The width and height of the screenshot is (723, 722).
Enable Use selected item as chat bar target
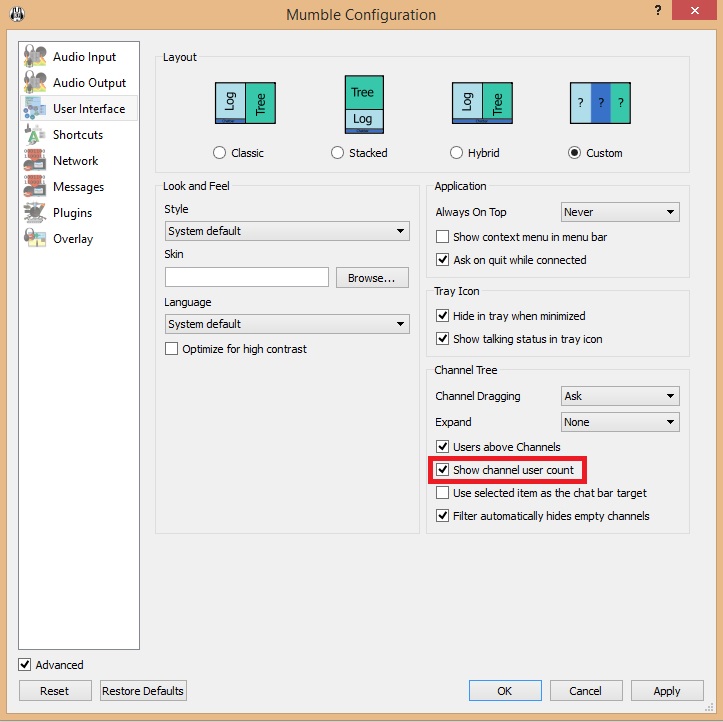[443, 492]
